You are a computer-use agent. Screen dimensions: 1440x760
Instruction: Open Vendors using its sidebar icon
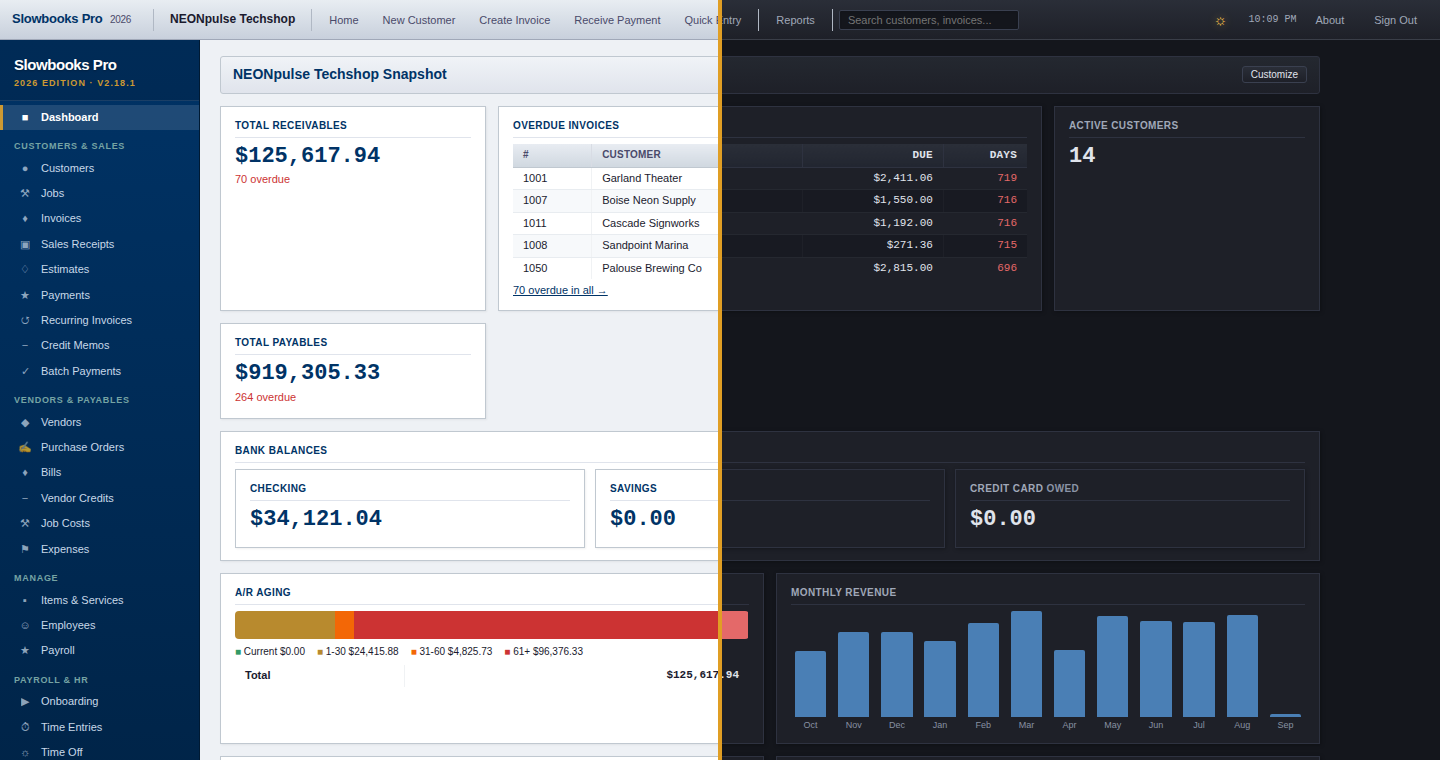click(25, 422)
